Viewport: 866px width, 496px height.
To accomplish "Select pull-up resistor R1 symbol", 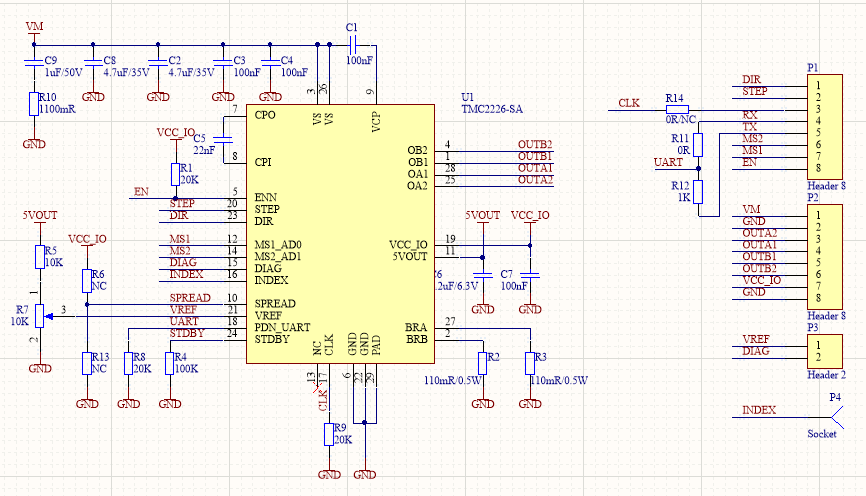I will tap(175, 175).
